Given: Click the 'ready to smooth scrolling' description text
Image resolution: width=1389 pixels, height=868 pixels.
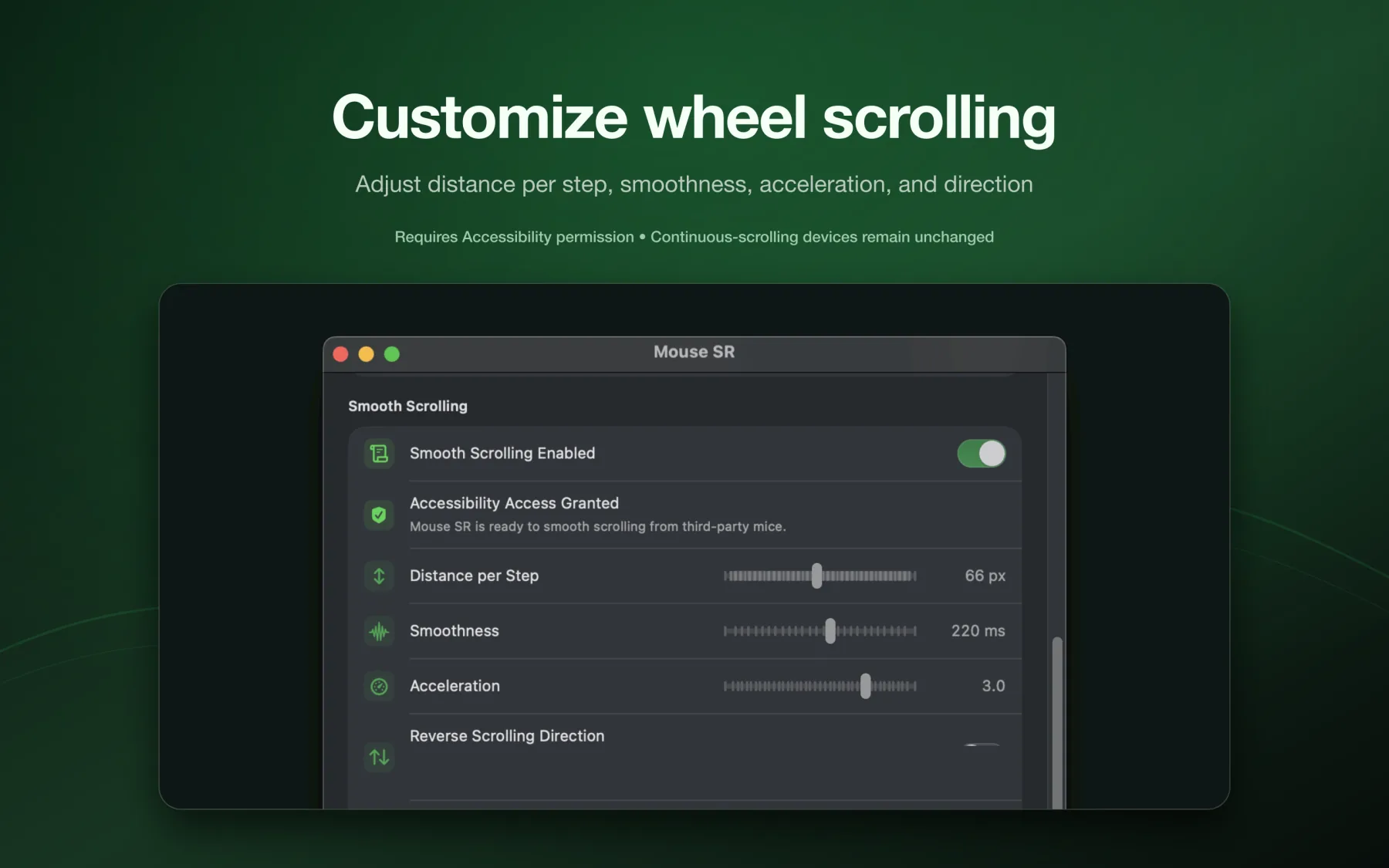Looking at the screenshot, I should coord(598,526).
